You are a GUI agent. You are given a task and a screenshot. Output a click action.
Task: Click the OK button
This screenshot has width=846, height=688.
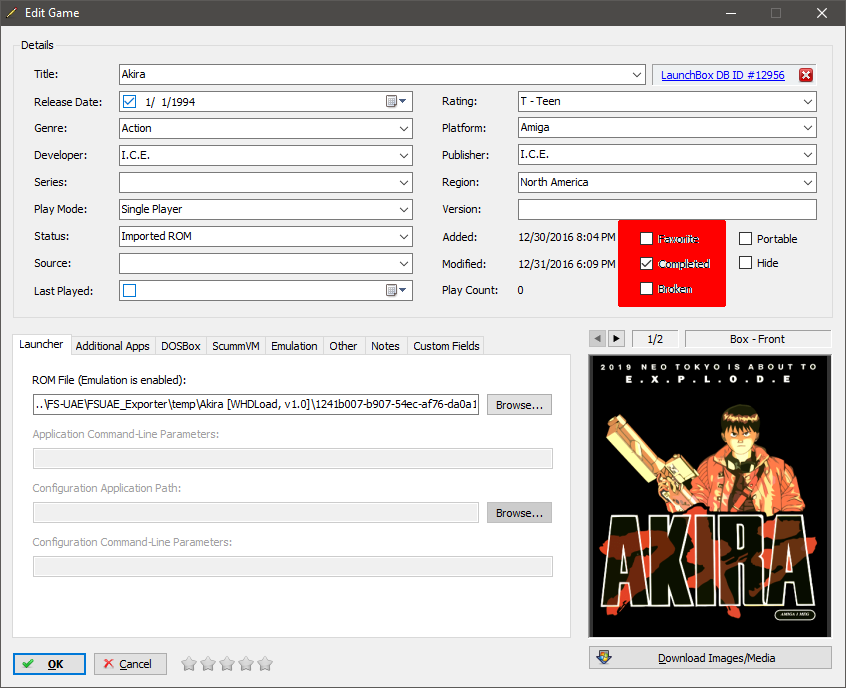[49, 664]
